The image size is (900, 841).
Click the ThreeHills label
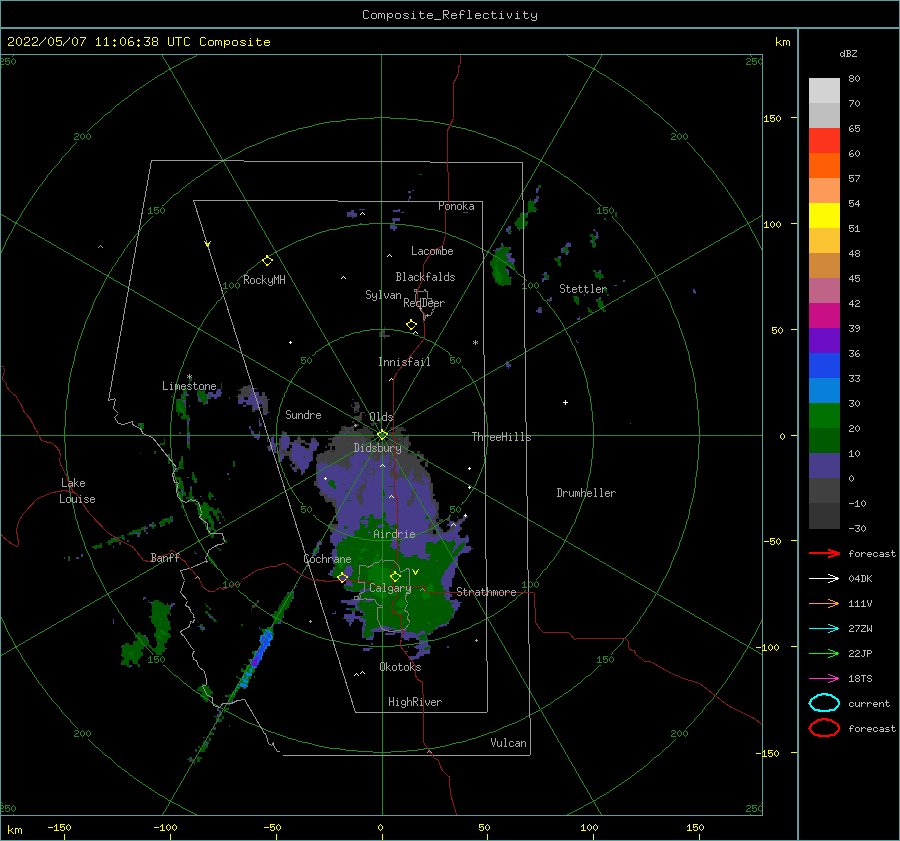[x=502, y=437]
